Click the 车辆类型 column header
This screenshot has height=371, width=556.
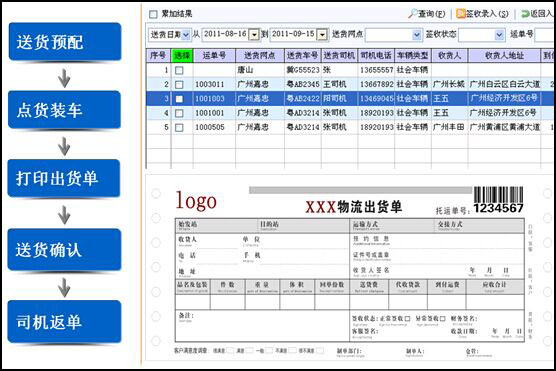(413, 55)
